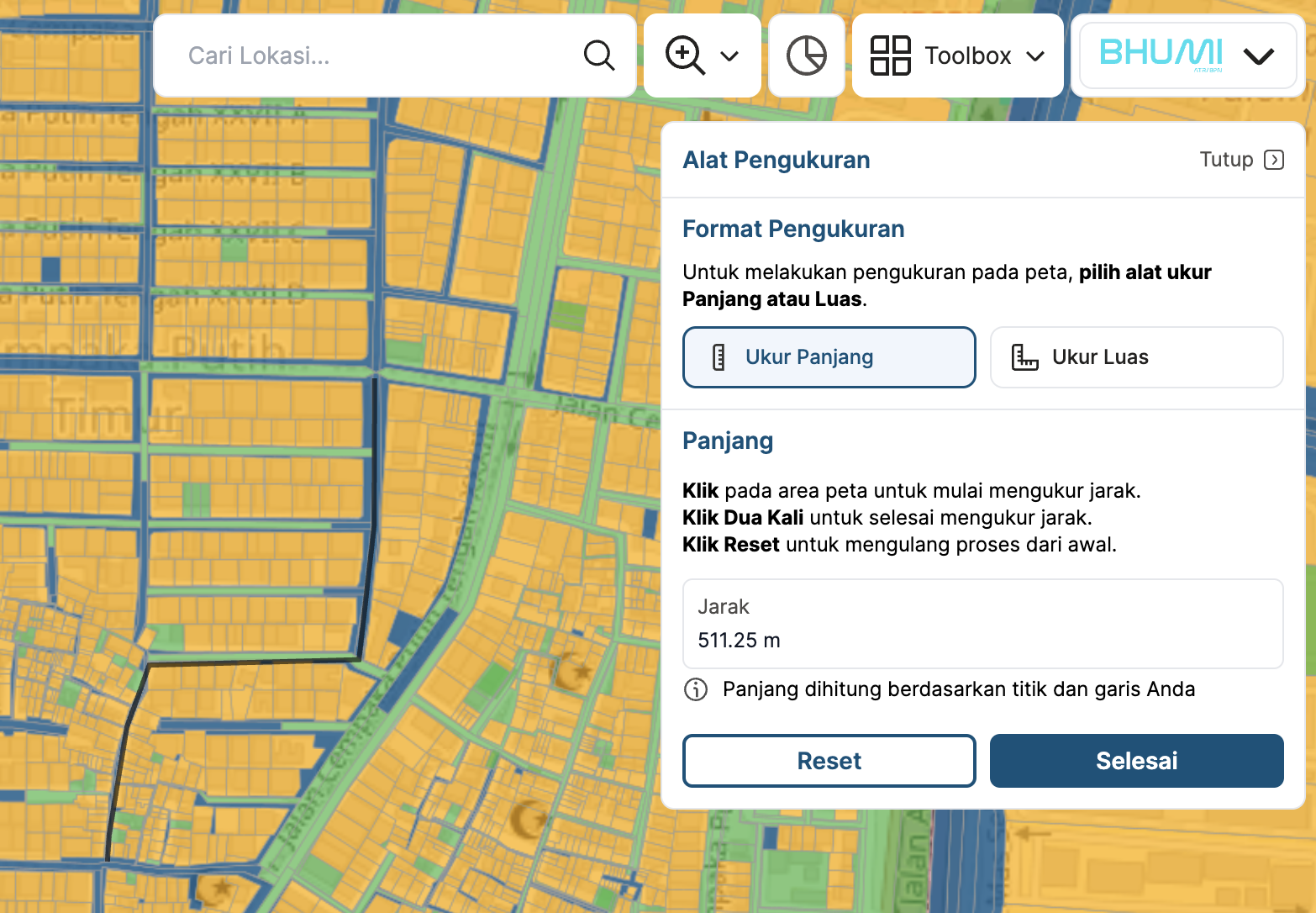This screenshot has width=1316, height=913.
Task: Click the ruler icon in Ukur Panjang
Action: click(719, 357)
